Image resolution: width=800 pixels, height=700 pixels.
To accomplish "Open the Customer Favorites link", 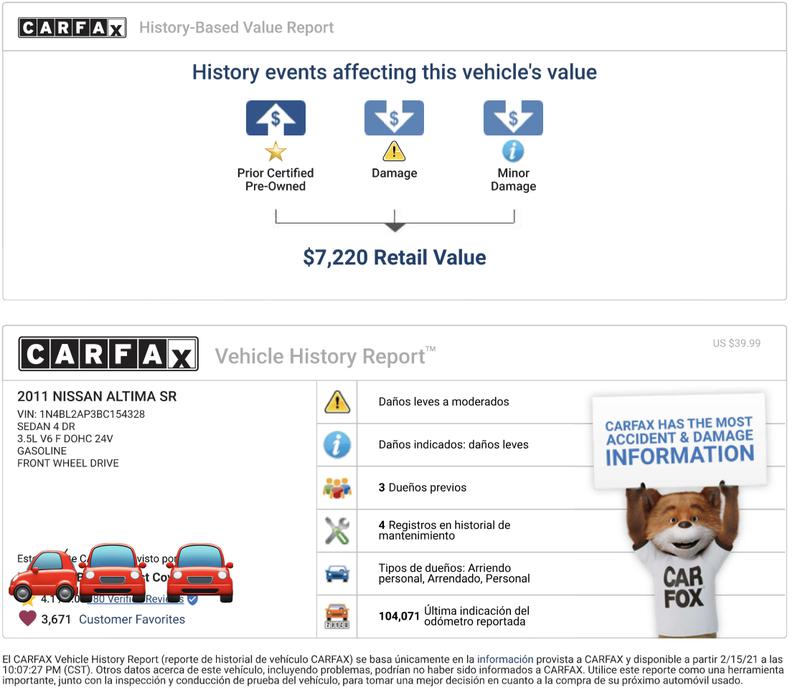I will pos(132,619).
